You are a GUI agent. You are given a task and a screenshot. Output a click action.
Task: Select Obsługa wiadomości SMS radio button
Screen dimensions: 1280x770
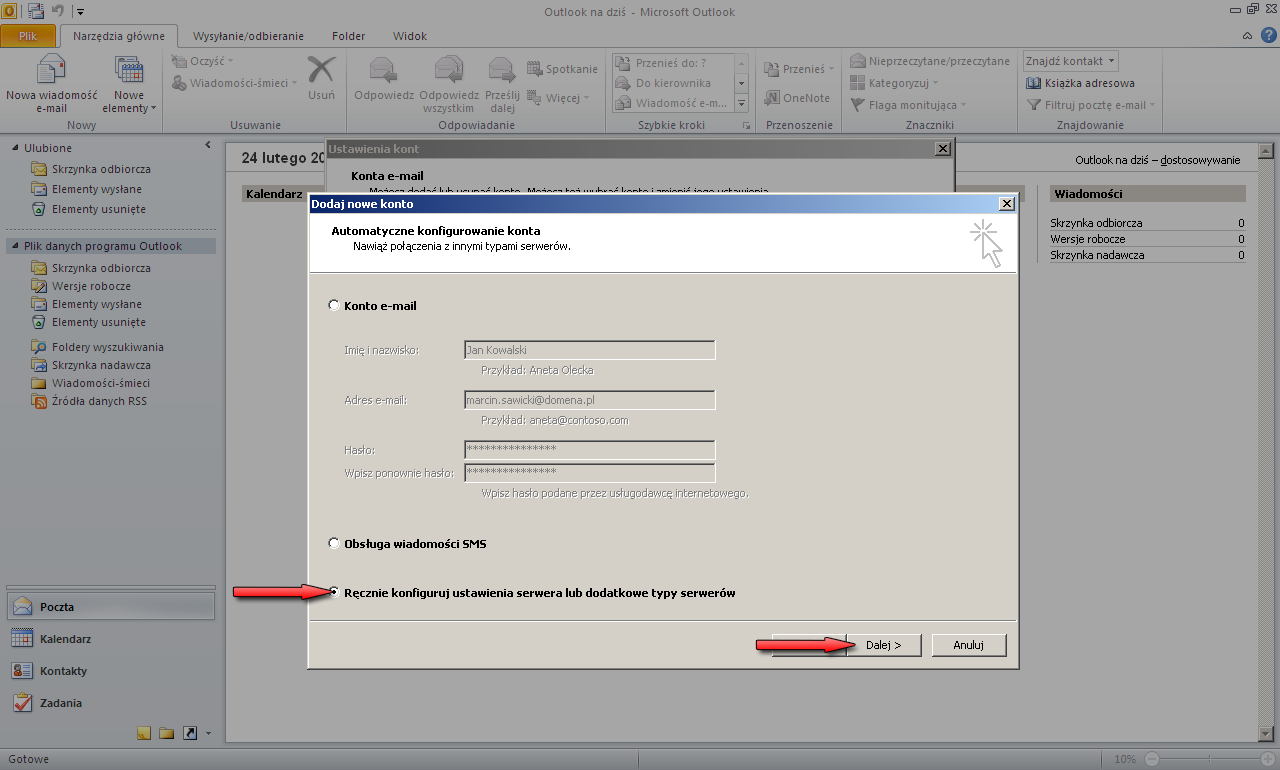click(334, 544)
